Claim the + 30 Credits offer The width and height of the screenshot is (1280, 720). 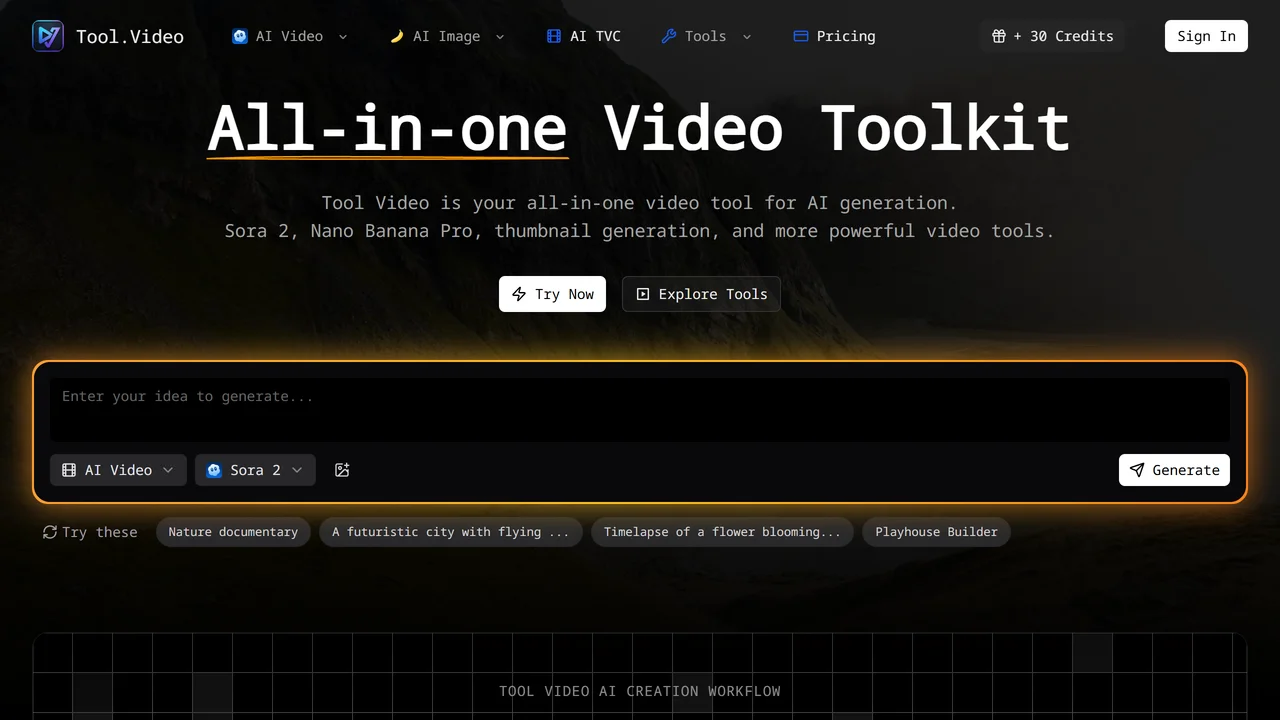[x=1052, y=36]
